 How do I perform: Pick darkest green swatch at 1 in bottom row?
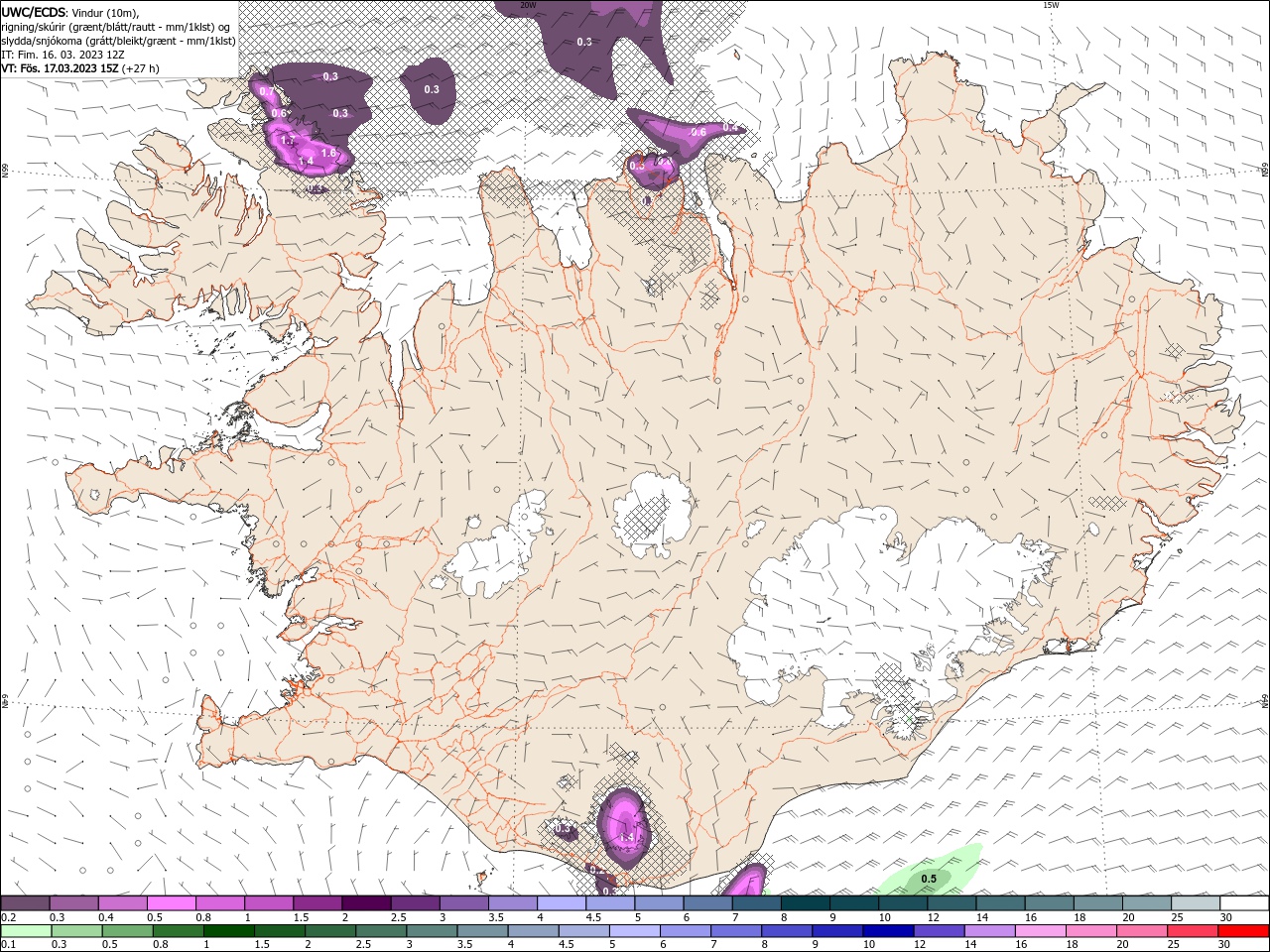coord(228,931)
